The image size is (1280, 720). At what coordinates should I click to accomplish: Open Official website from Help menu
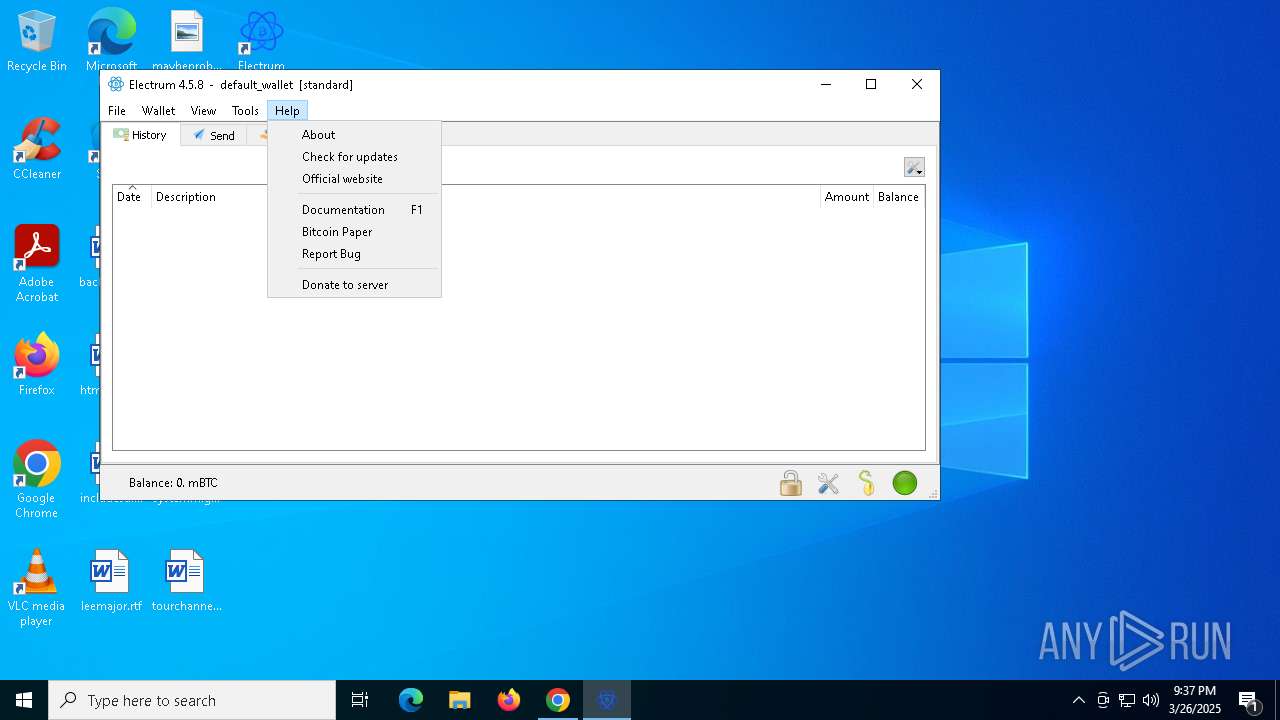[x=354, y=179]
